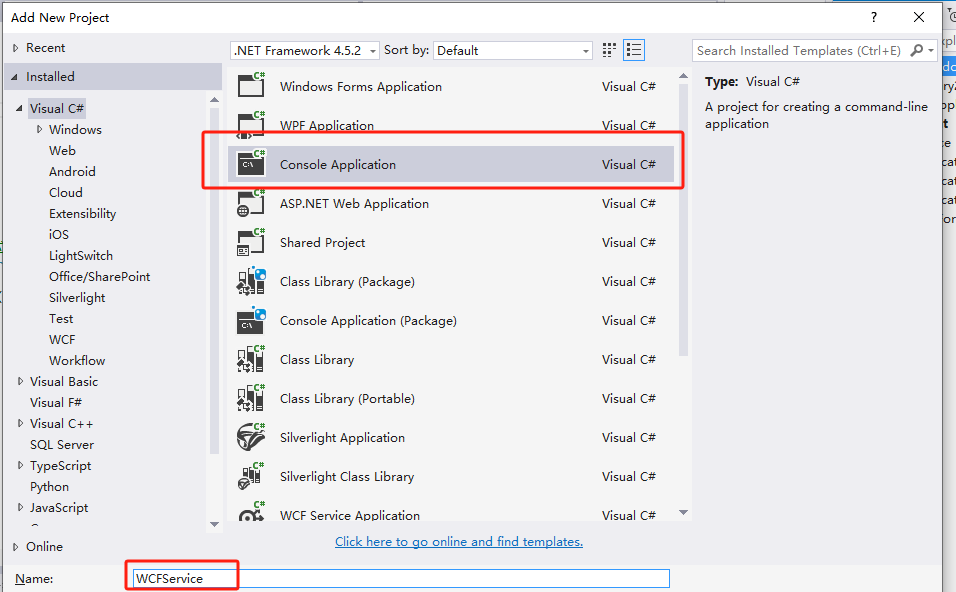Select the Android category
Screen dimensions: 956x592
[72, 171]
